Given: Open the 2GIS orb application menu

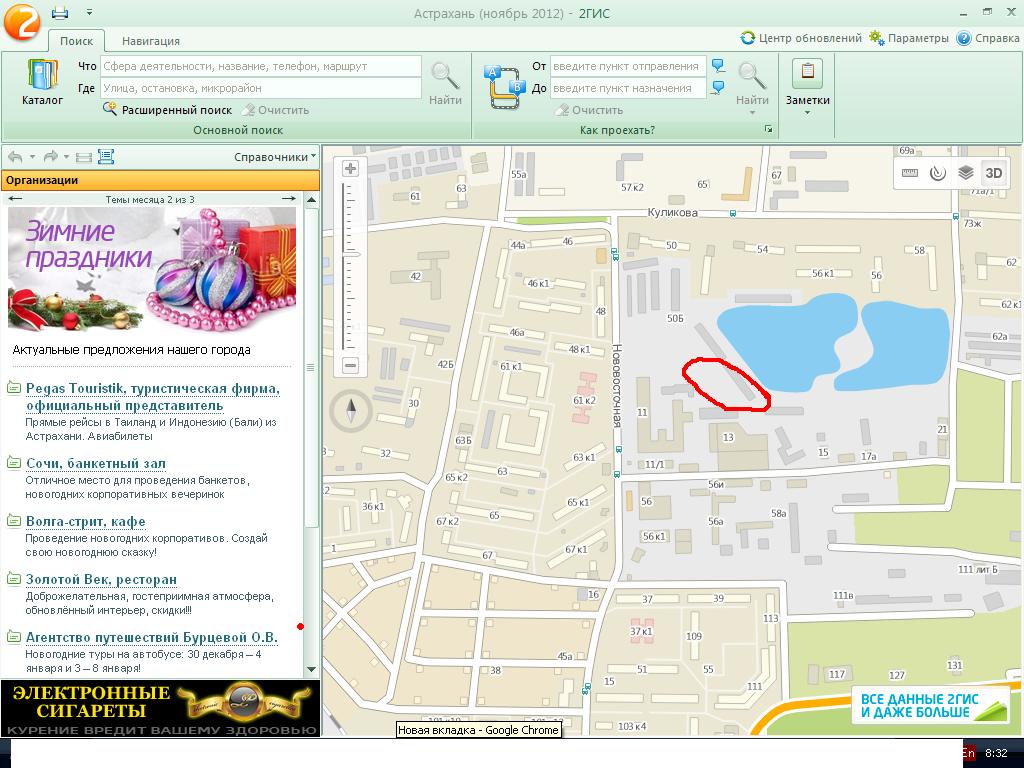Looking at the screenshot, I should [x=22, y=20].
